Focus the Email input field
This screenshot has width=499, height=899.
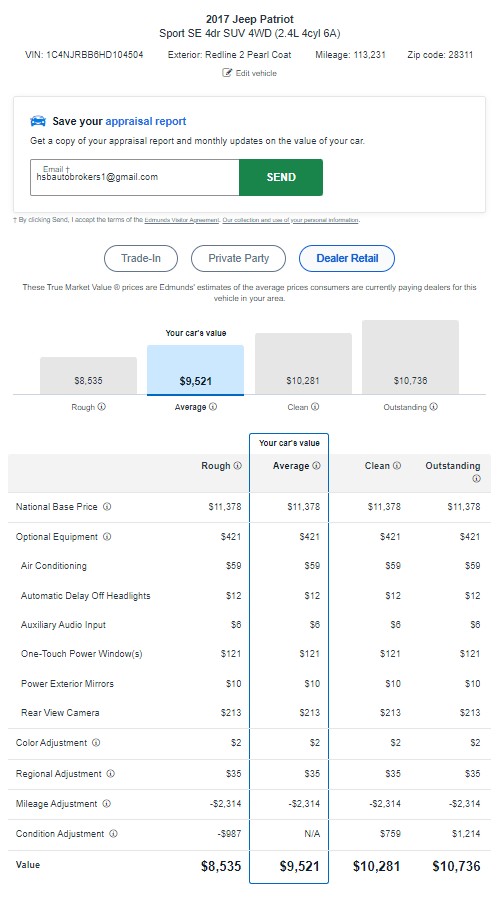click(x=135, y=177)
